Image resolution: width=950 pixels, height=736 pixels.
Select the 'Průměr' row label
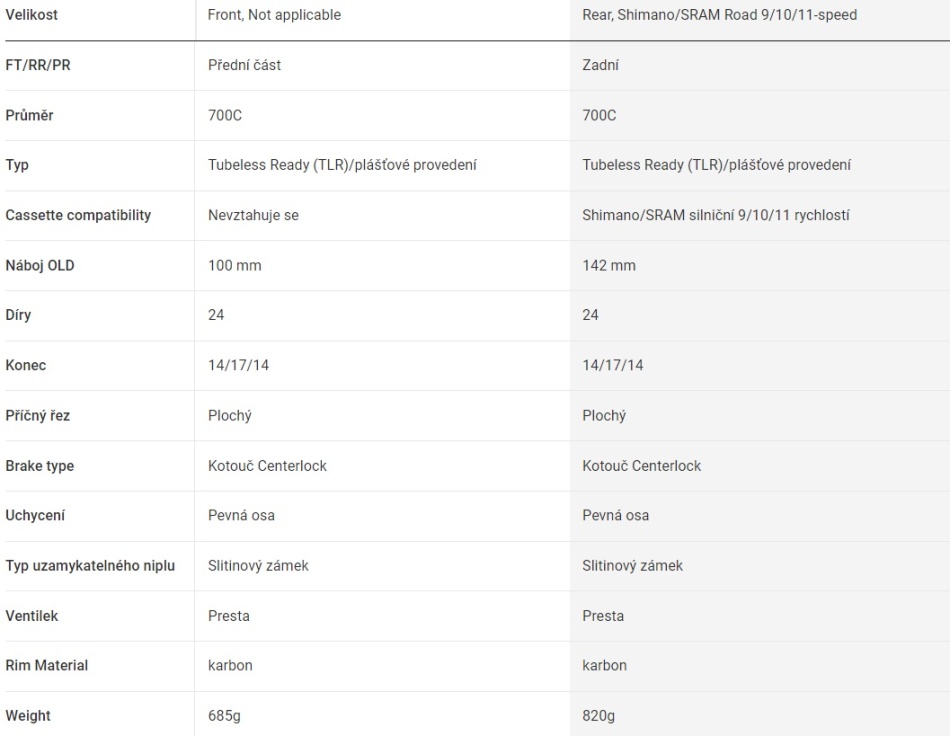(30, 115)
